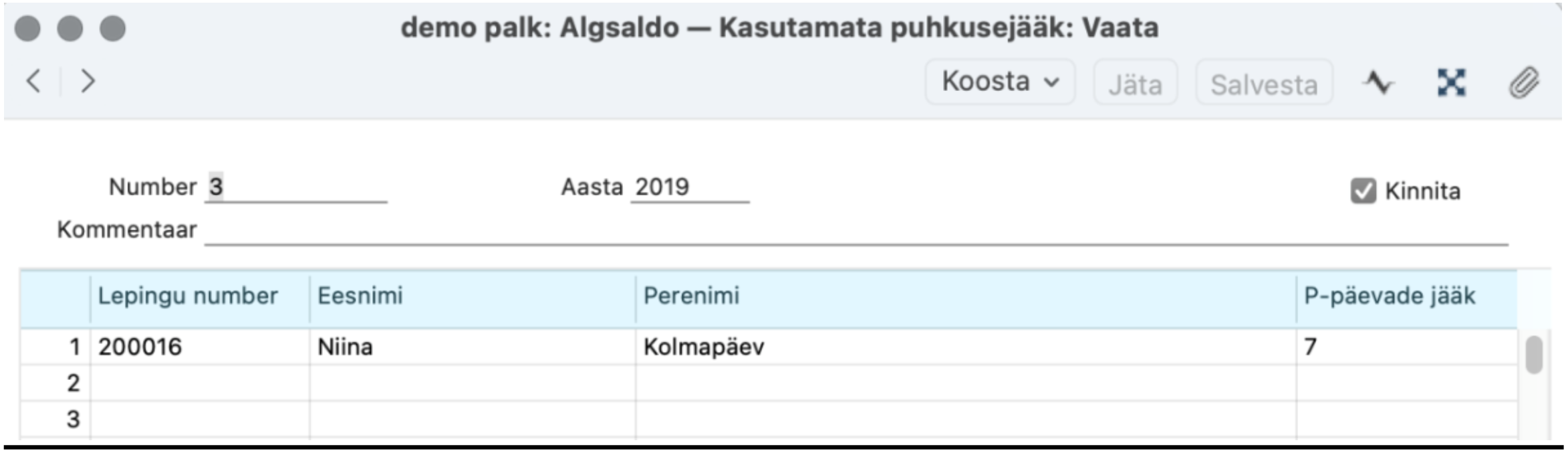Open the linked records network icon
1568x463 pixels.
coord(1451,82)
